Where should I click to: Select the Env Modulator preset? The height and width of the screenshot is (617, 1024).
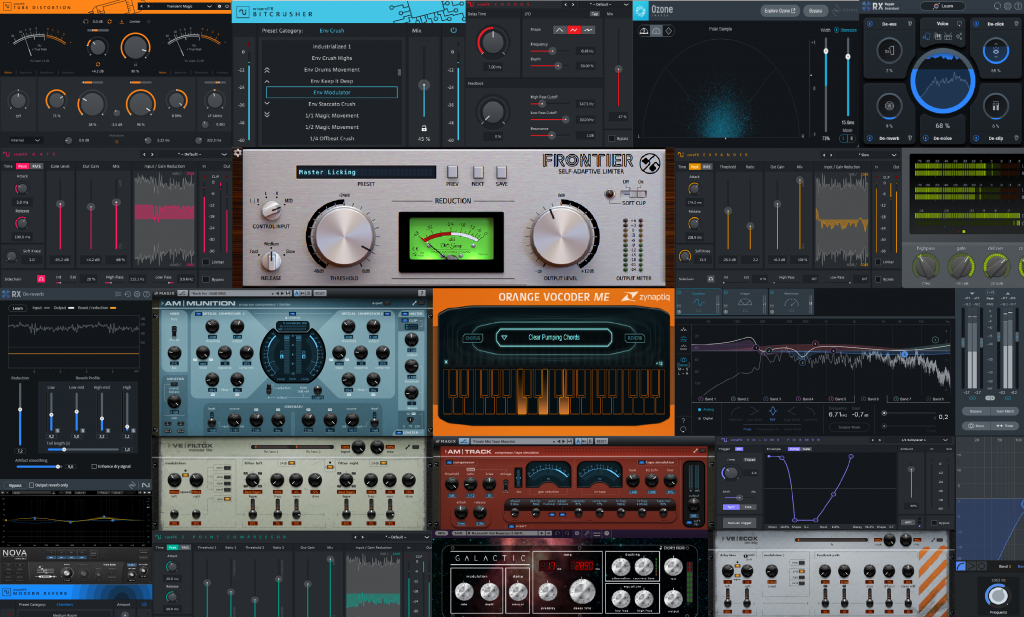click(331, 92)
